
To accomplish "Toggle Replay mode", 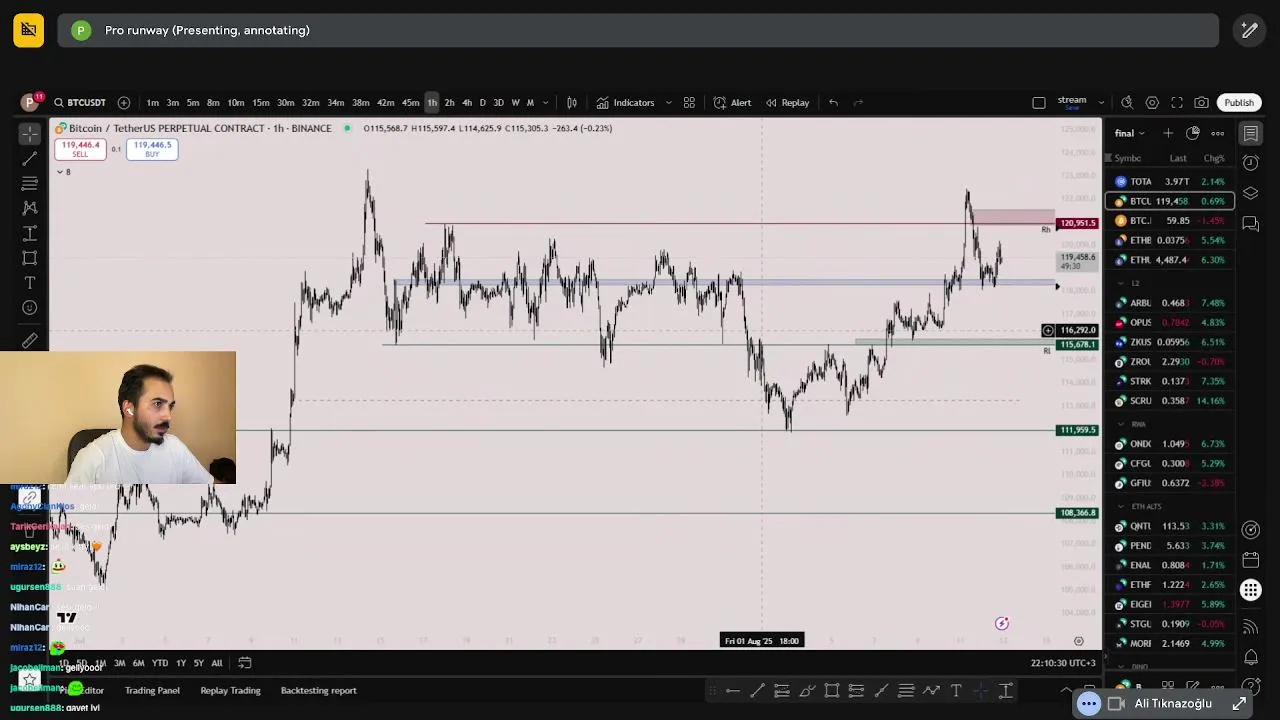I will click(x=788, y=102).
